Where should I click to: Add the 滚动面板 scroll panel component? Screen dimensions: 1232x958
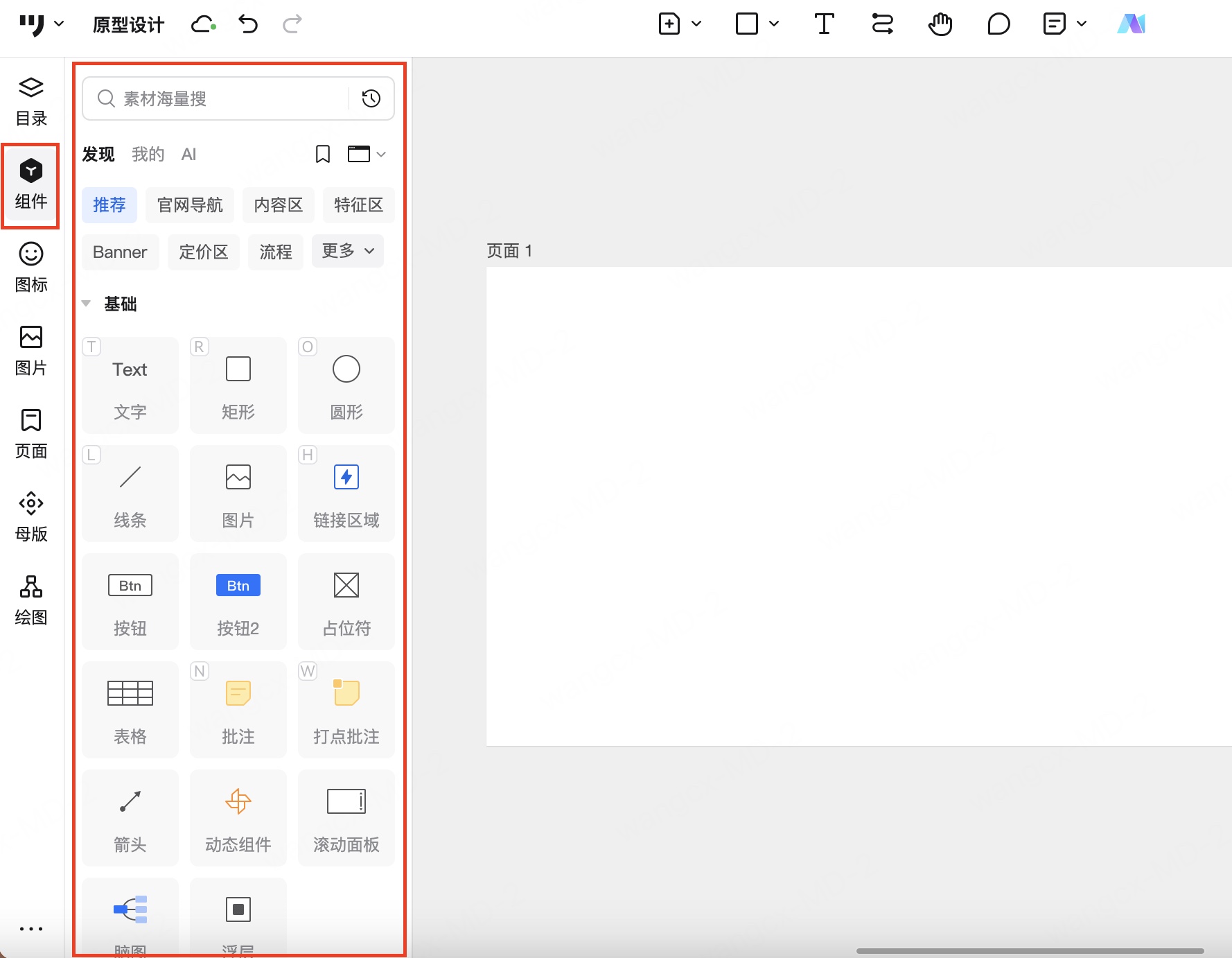pos(346,818)
